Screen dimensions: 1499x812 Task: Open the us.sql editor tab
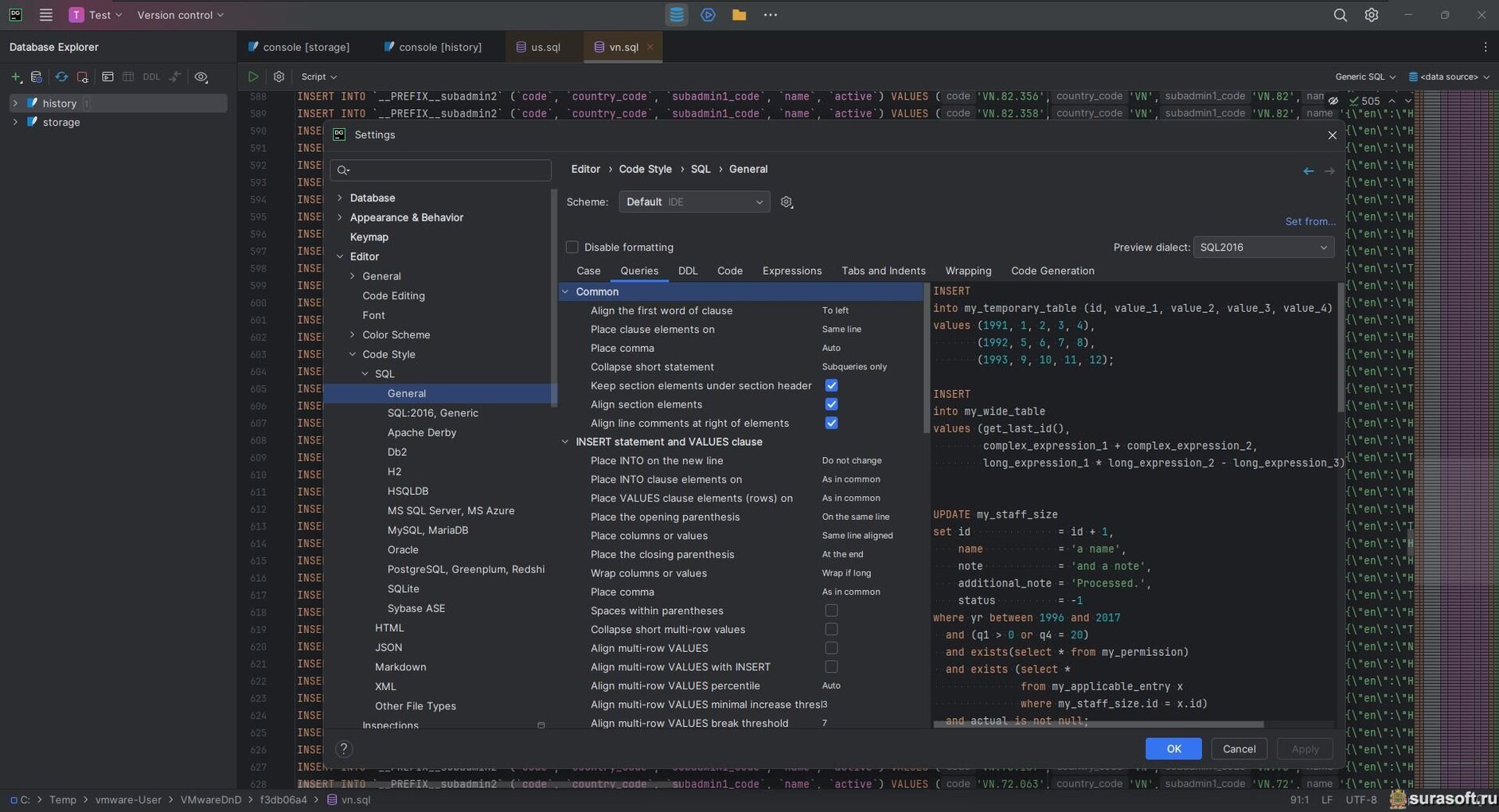(545, 48)
